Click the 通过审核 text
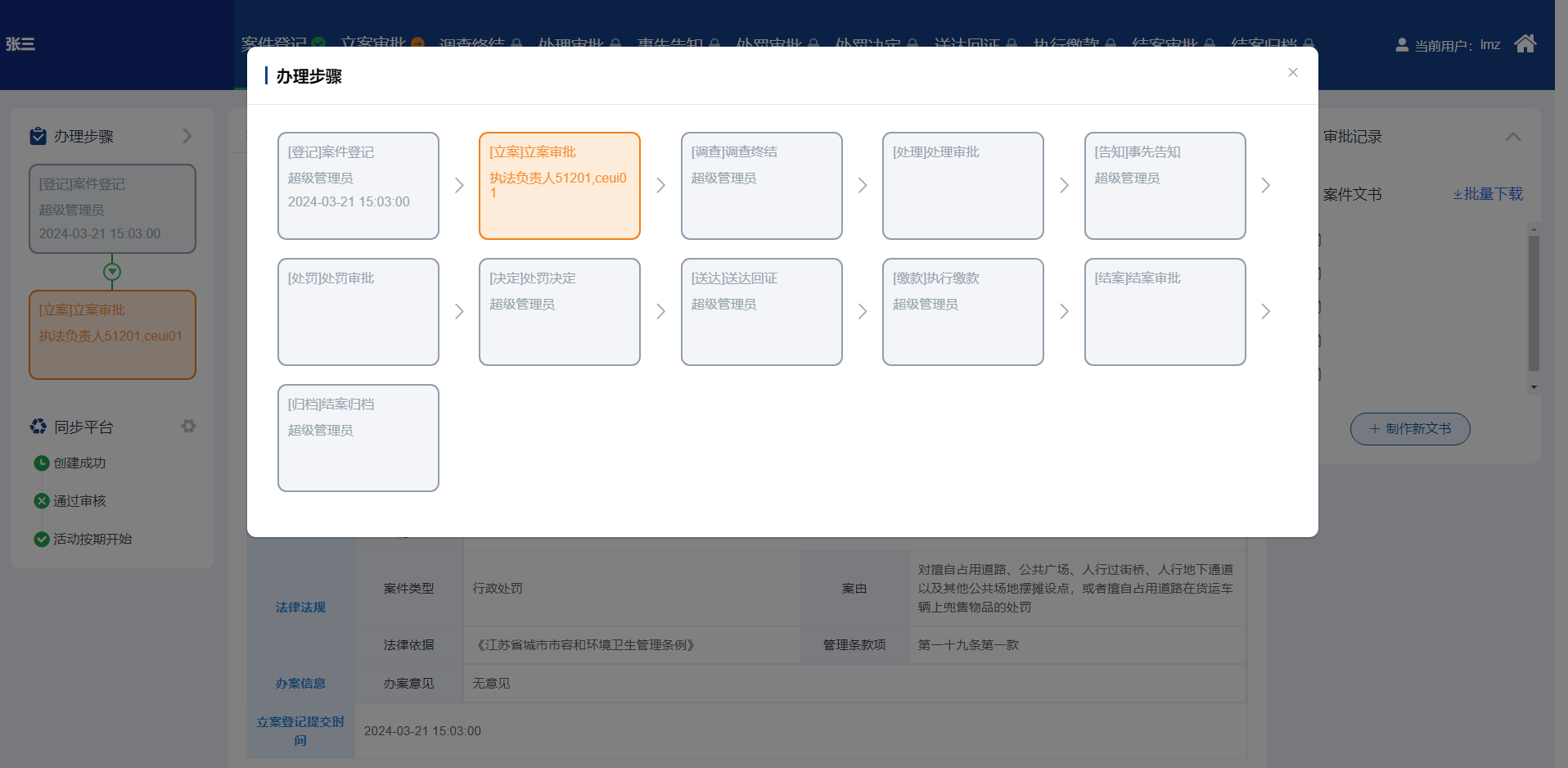The image size is (1568, 768). click(80, 501)
